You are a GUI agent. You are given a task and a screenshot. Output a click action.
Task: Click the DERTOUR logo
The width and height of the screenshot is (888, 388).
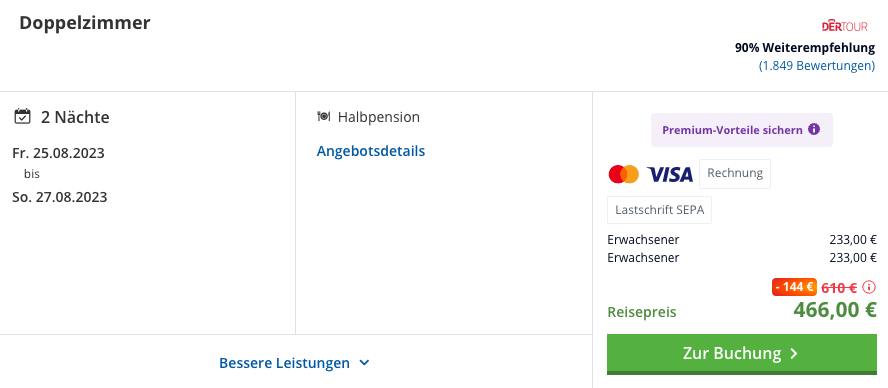[x=844, y=26]
